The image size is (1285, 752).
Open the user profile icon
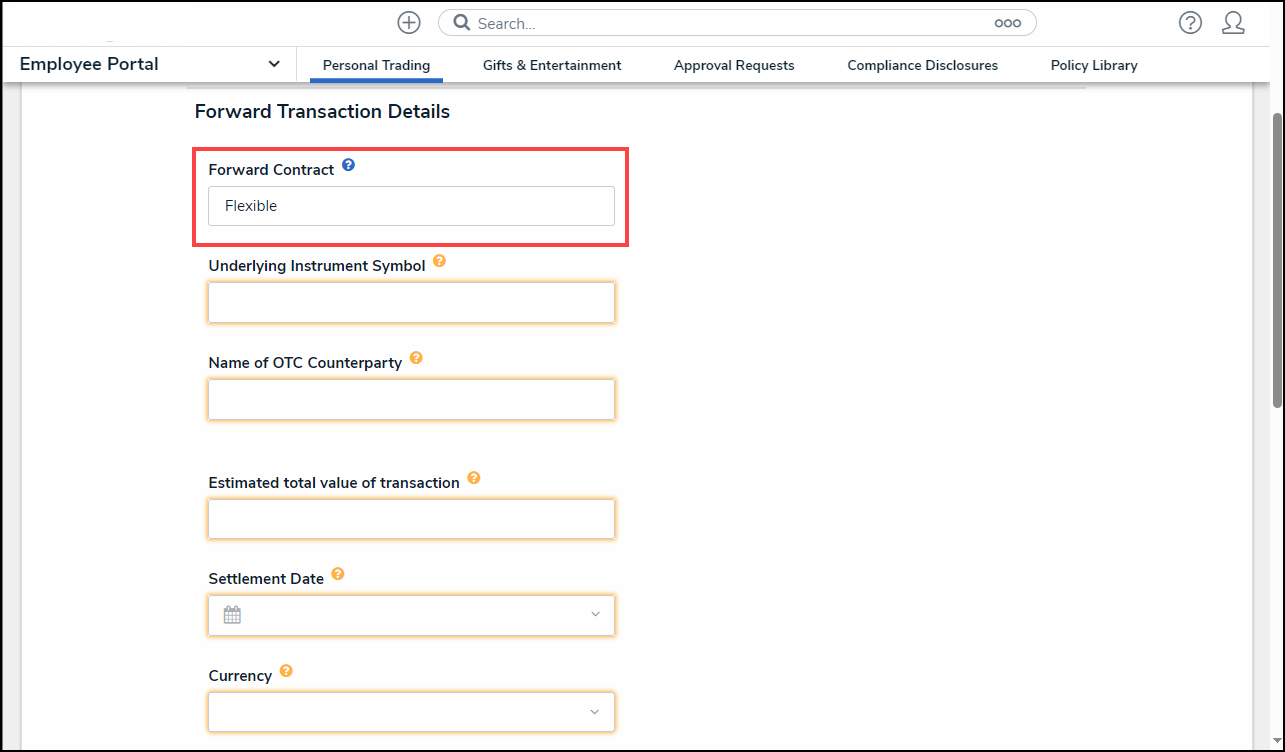1233,23
